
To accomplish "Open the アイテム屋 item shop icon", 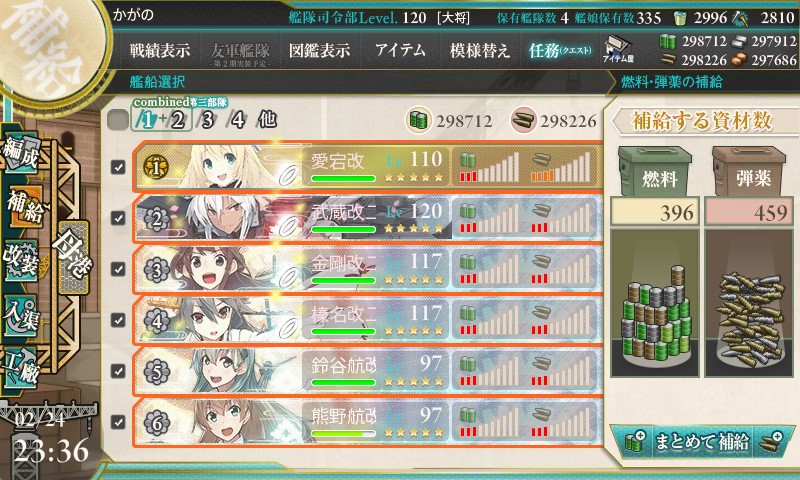I will 618,50.
